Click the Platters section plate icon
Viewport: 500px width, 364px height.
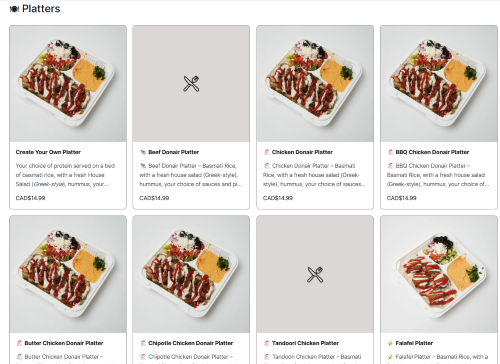pos(14,9)
